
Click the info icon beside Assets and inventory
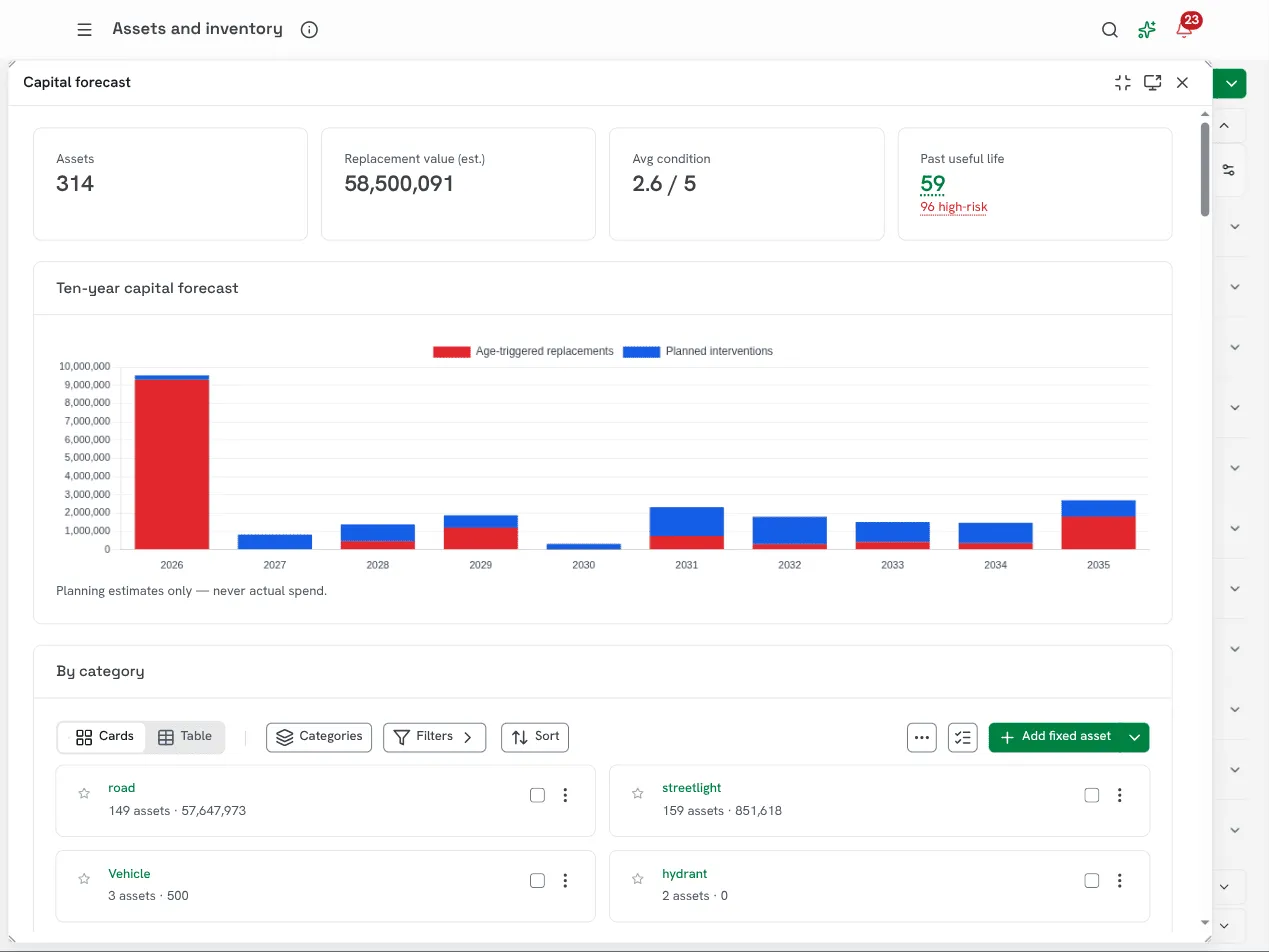(309, 30)
